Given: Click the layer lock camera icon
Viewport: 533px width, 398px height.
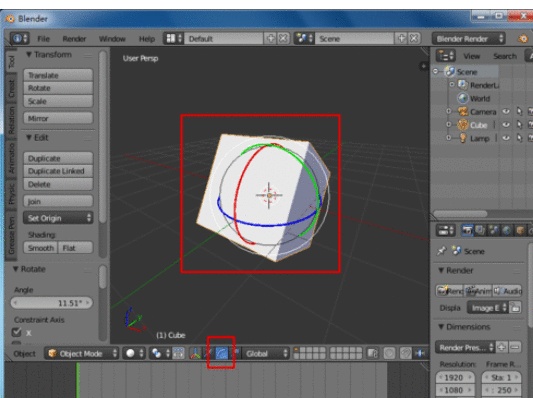Looking at the screenshot, I should [373, 353].
